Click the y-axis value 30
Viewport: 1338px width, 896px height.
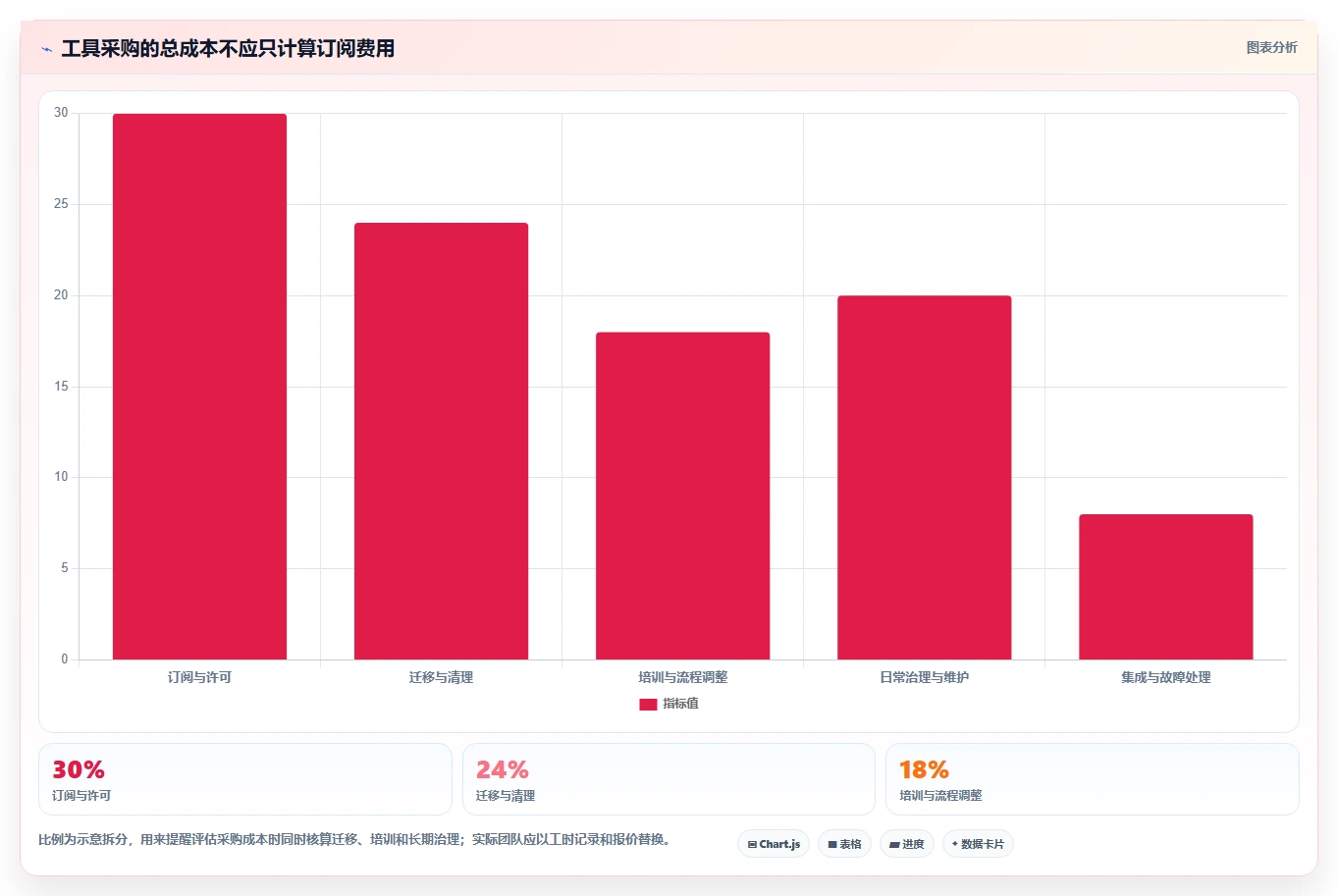tap(62, 113)
